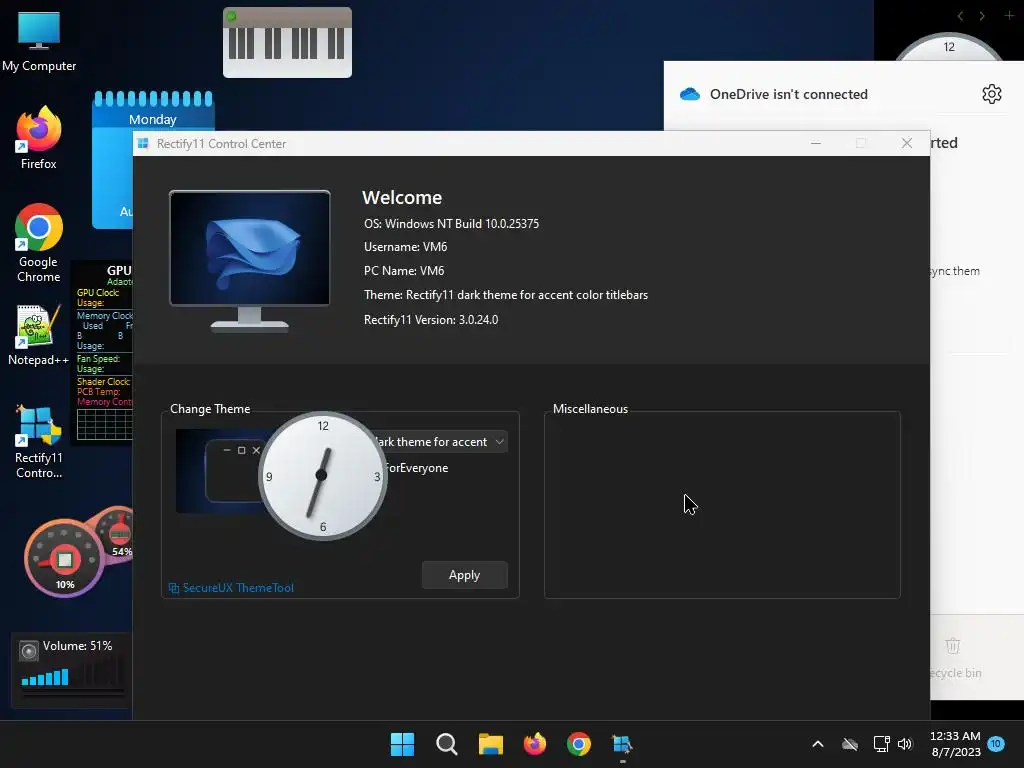Screen dimensions: 1024x768
Task: Open the SecureUX ThemeTool link
Action: point(231,588)
